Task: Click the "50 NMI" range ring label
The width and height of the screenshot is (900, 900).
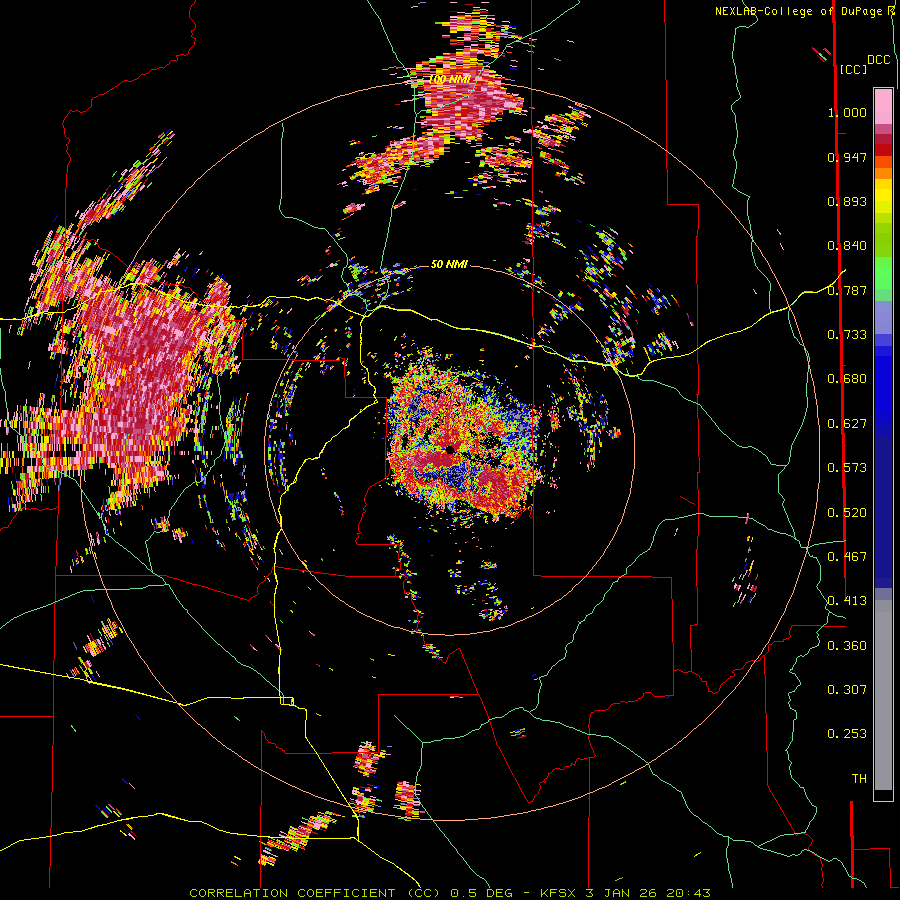Action: coord(449,264)
